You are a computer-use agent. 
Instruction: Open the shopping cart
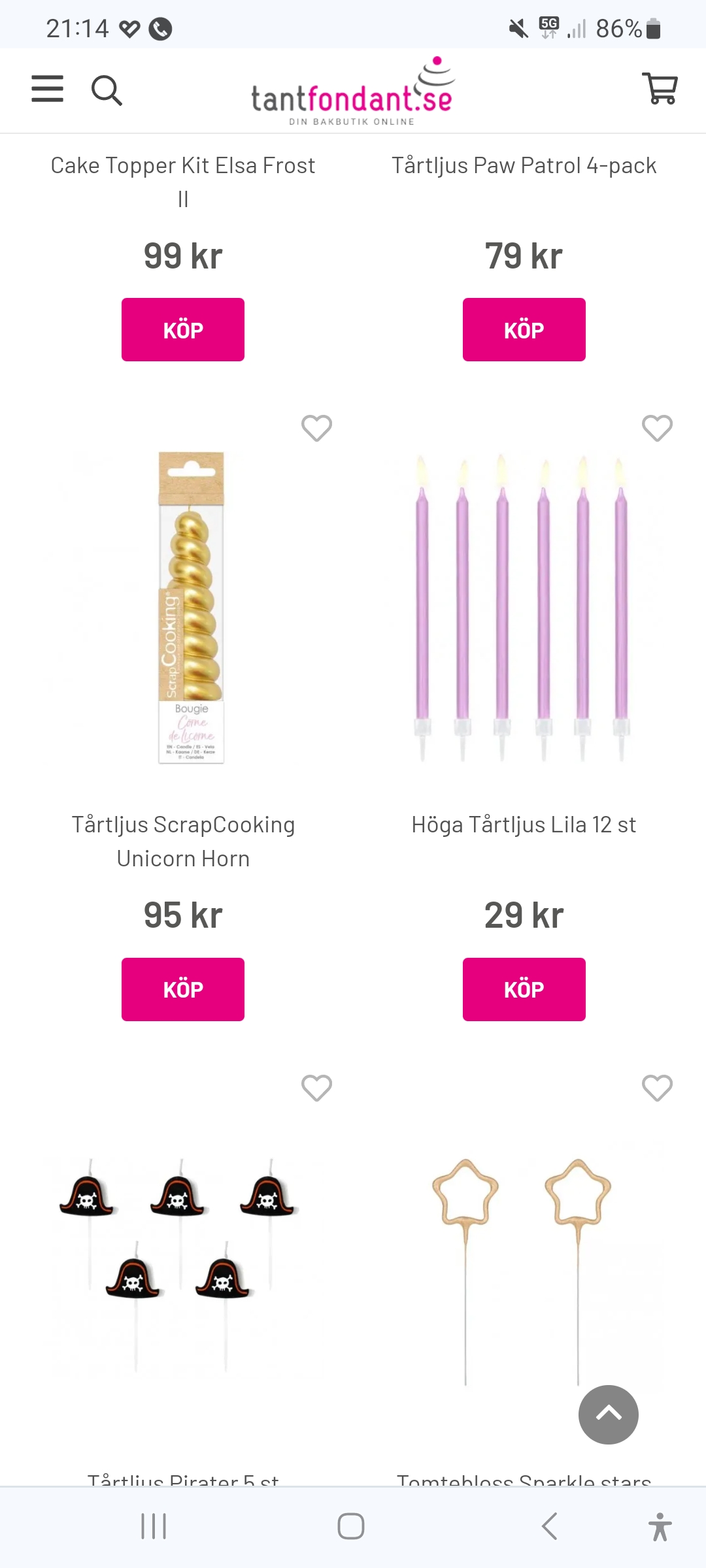[660, 88]
